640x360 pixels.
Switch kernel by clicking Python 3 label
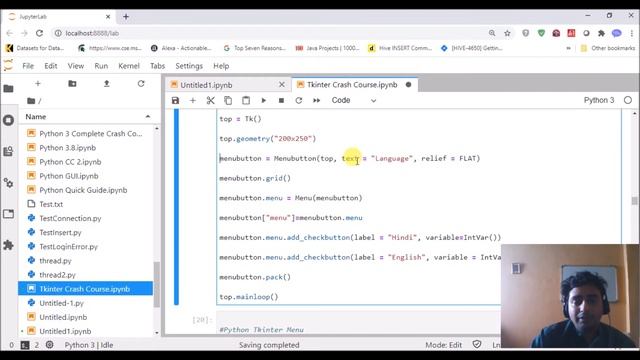pyautogui.click(x=599, y=100)
